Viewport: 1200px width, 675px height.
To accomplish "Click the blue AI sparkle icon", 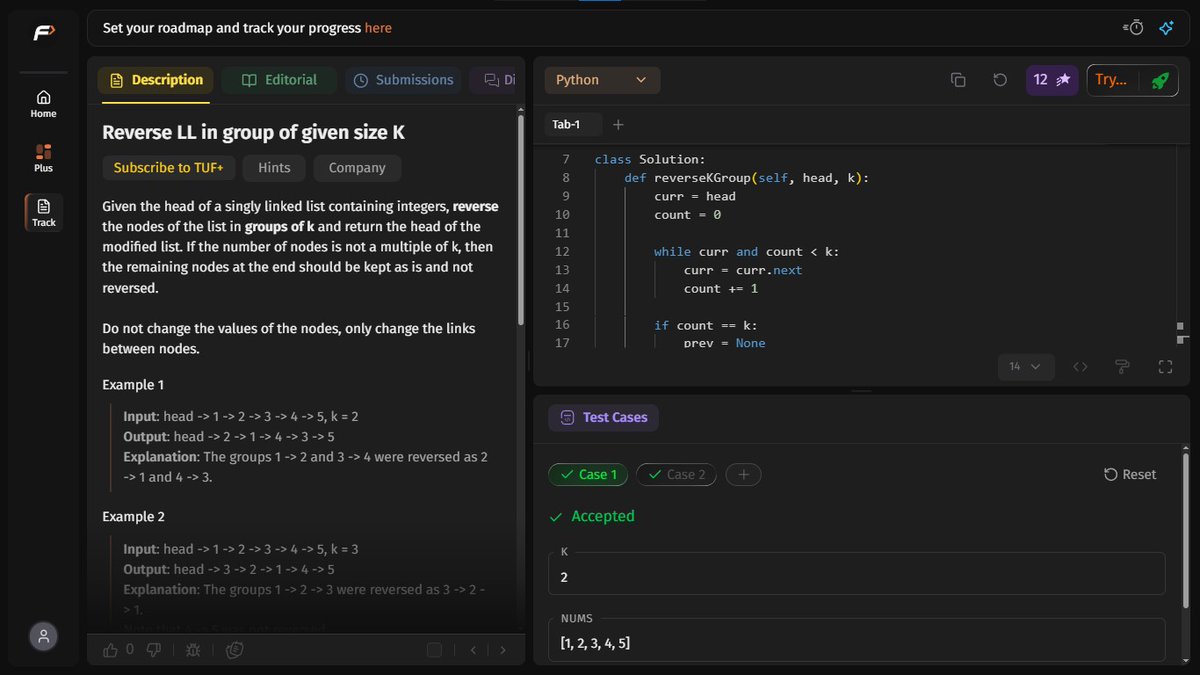I will click(1166, 28).
